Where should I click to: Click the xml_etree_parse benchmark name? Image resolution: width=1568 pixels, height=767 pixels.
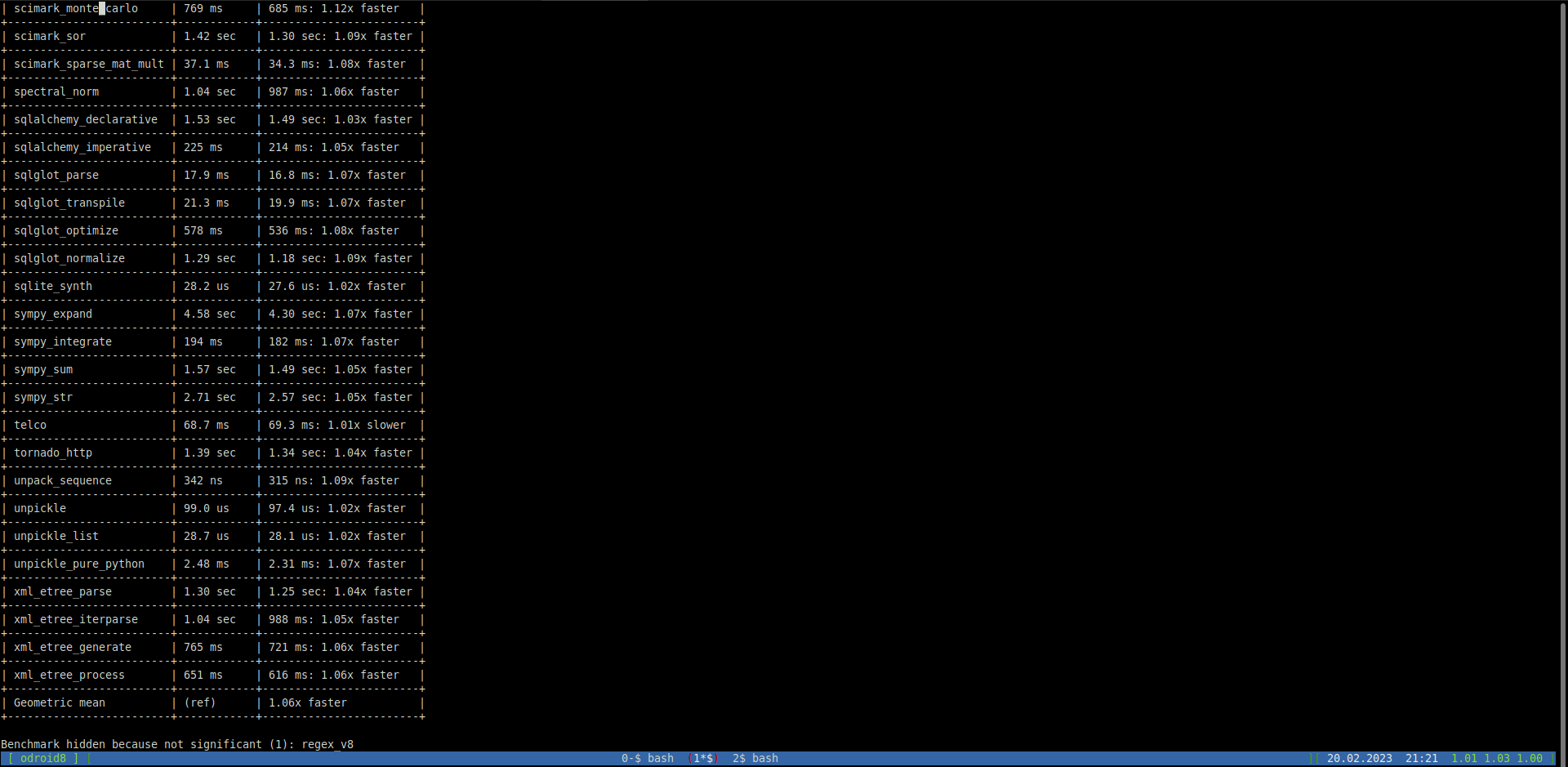click(63, 592)
